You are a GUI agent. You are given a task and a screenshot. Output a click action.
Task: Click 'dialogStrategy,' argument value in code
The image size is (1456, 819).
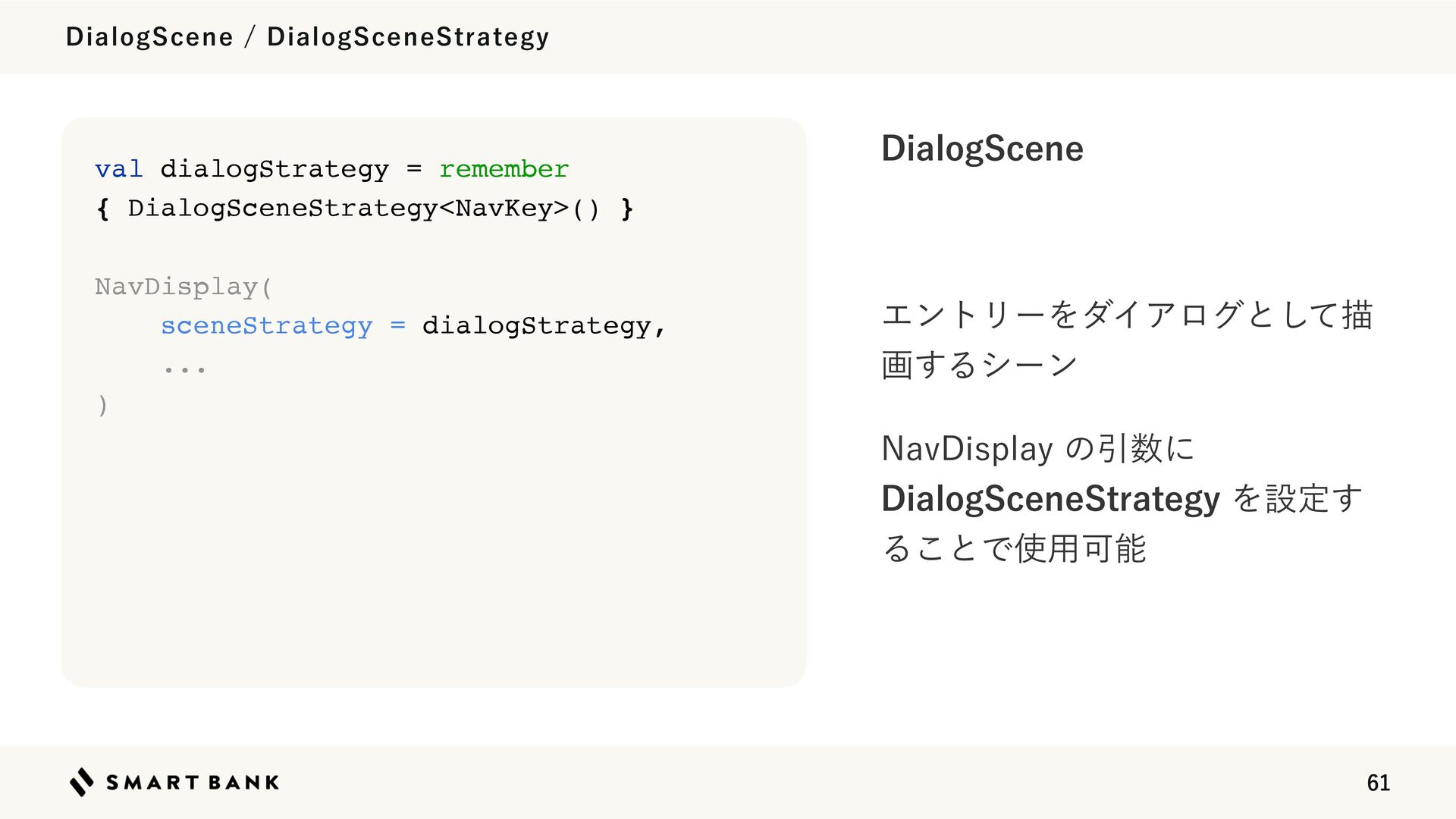(544, 326)
